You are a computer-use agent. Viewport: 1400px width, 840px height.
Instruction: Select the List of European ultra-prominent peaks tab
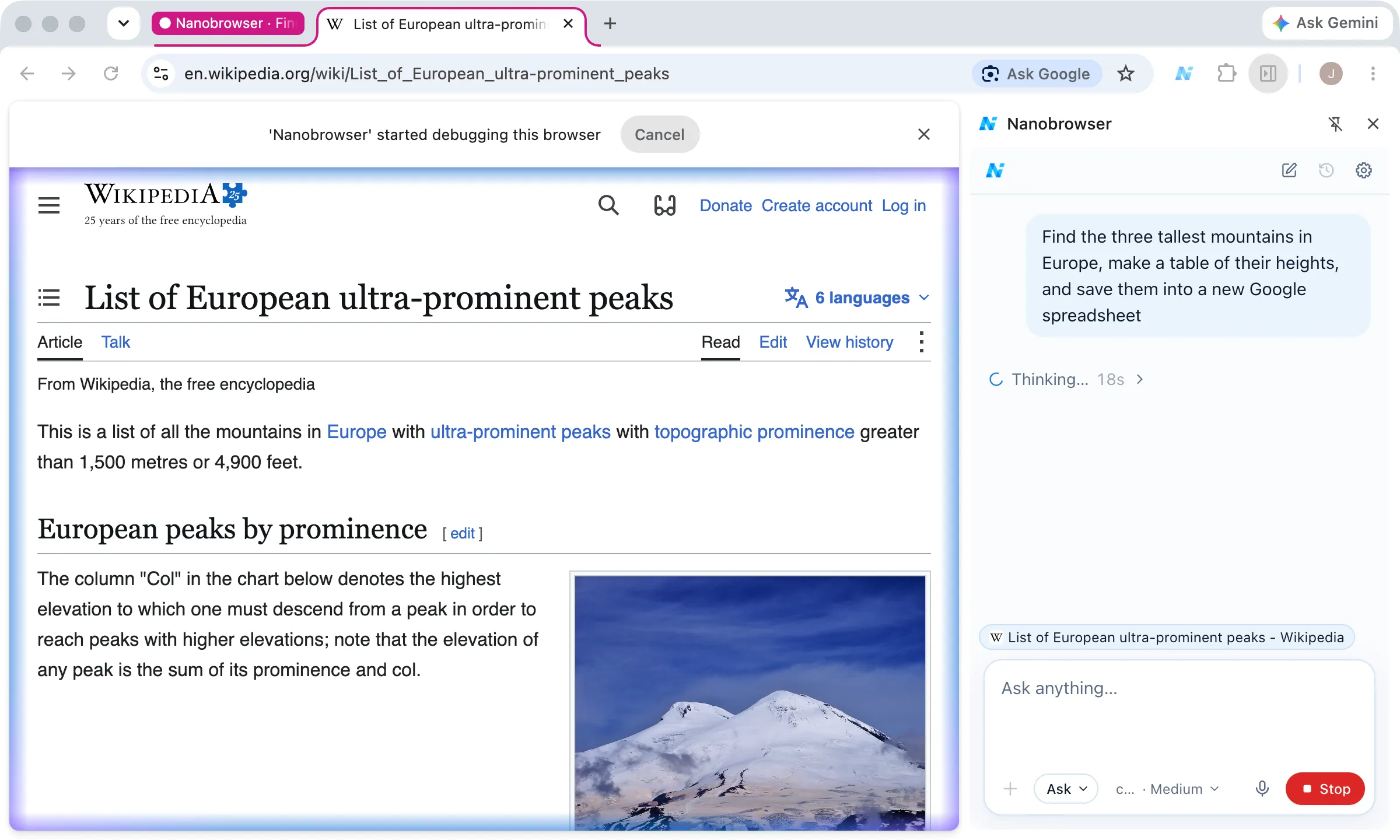tap(449, 24)
